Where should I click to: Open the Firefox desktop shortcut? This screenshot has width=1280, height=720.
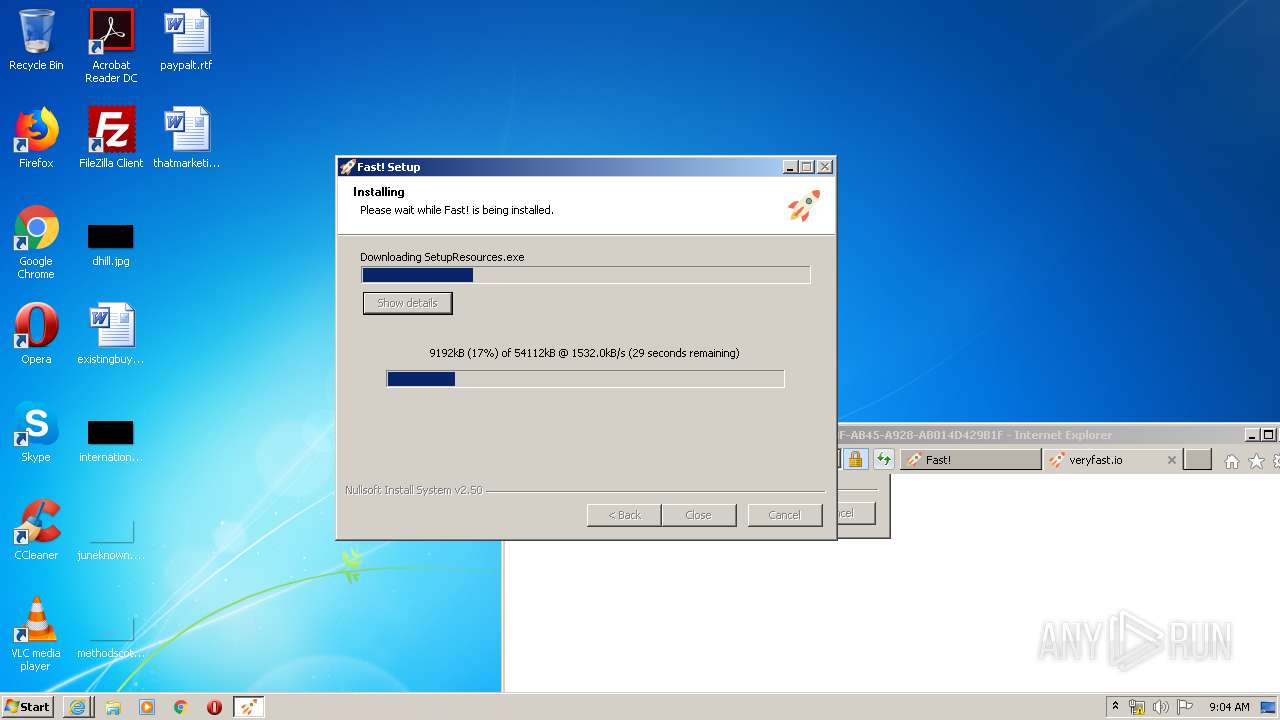point(36,138)
